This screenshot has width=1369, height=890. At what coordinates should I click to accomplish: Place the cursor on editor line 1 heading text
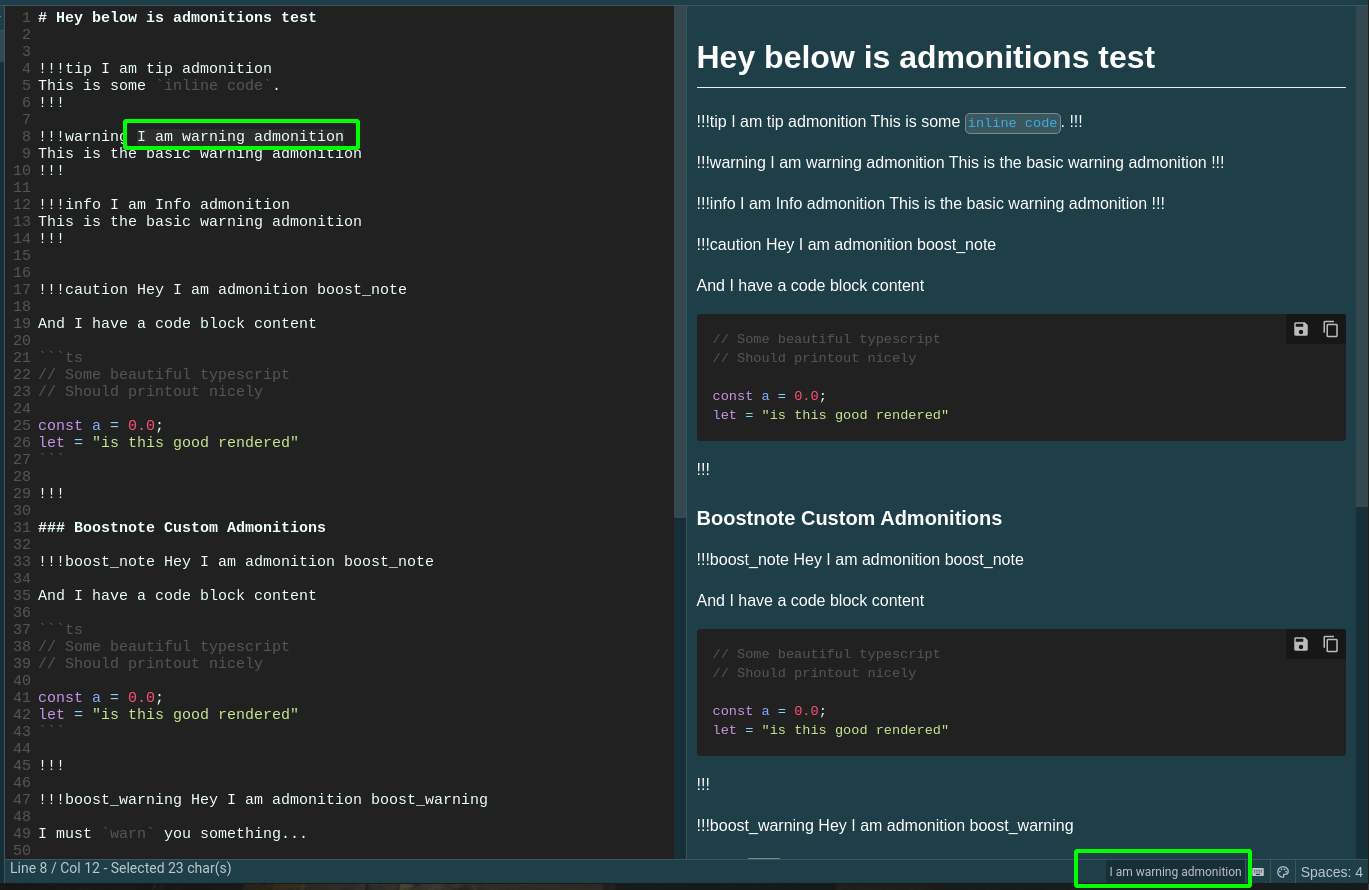(x=177, y=18)
